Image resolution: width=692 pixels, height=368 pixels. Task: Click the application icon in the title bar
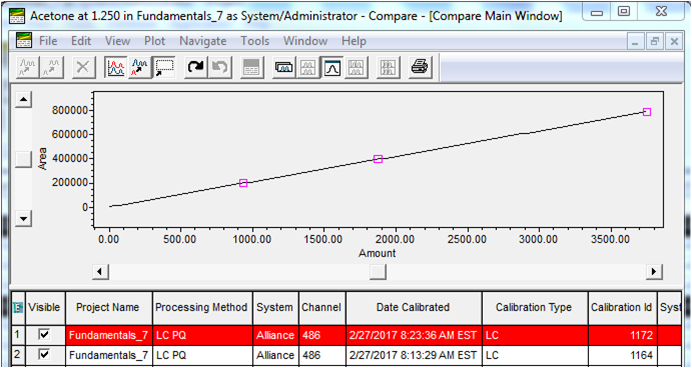[x=17, y=16]
